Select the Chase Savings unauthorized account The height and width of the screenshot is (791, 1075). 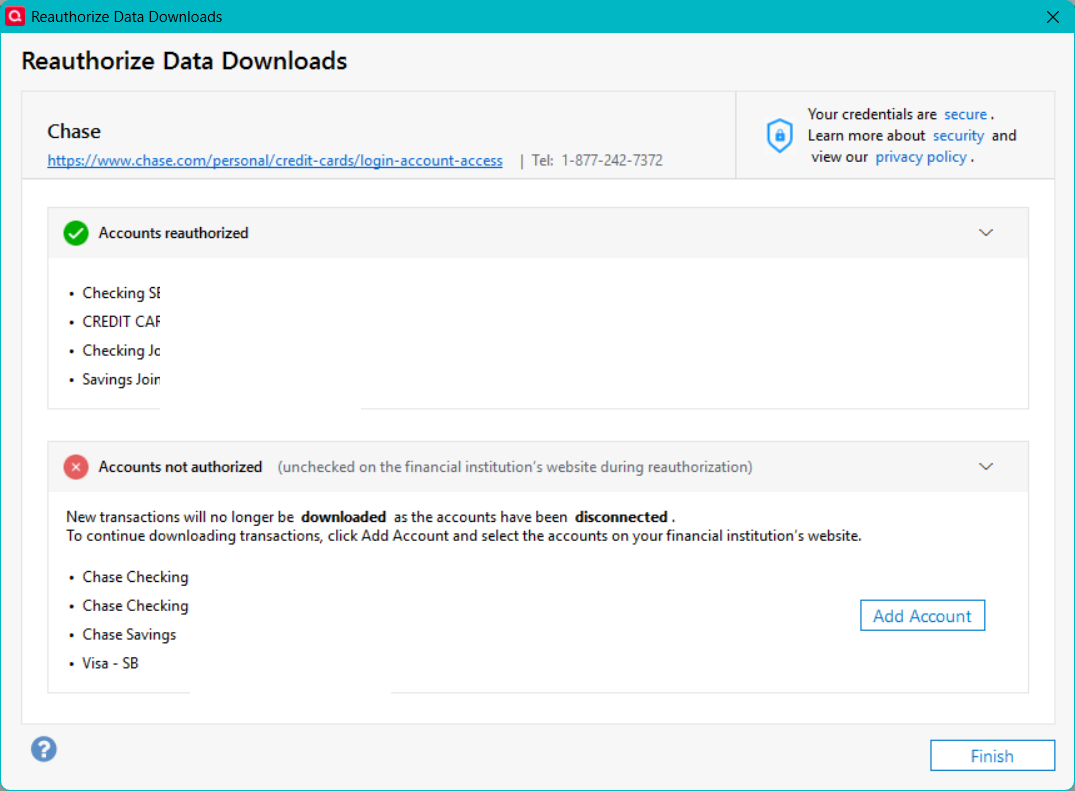(x=129, y=635)
